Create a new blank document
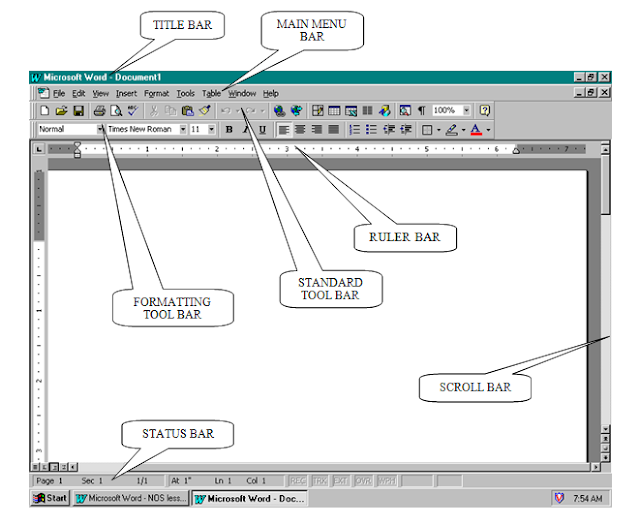 coord(44,111)
